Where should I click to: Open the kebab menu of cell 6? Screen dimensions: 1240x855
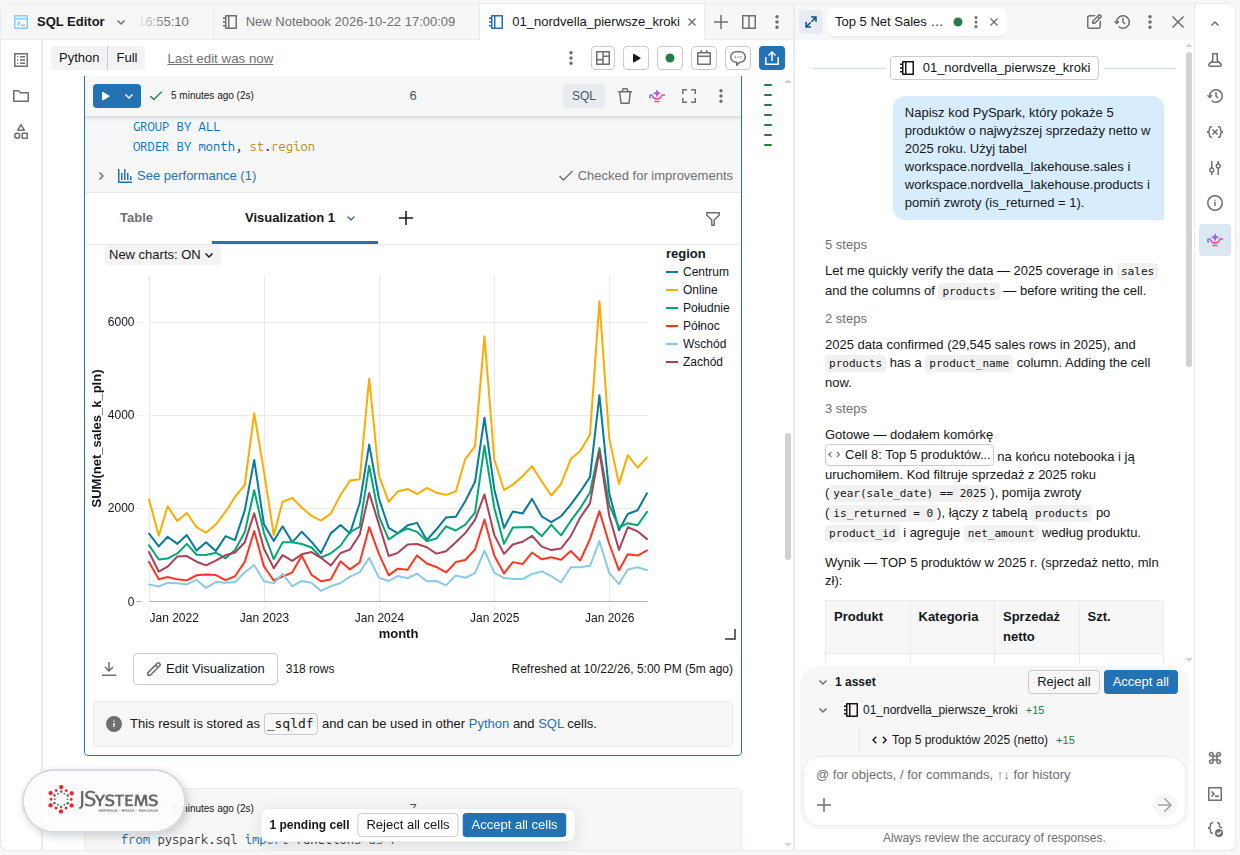tap(721, 96)
